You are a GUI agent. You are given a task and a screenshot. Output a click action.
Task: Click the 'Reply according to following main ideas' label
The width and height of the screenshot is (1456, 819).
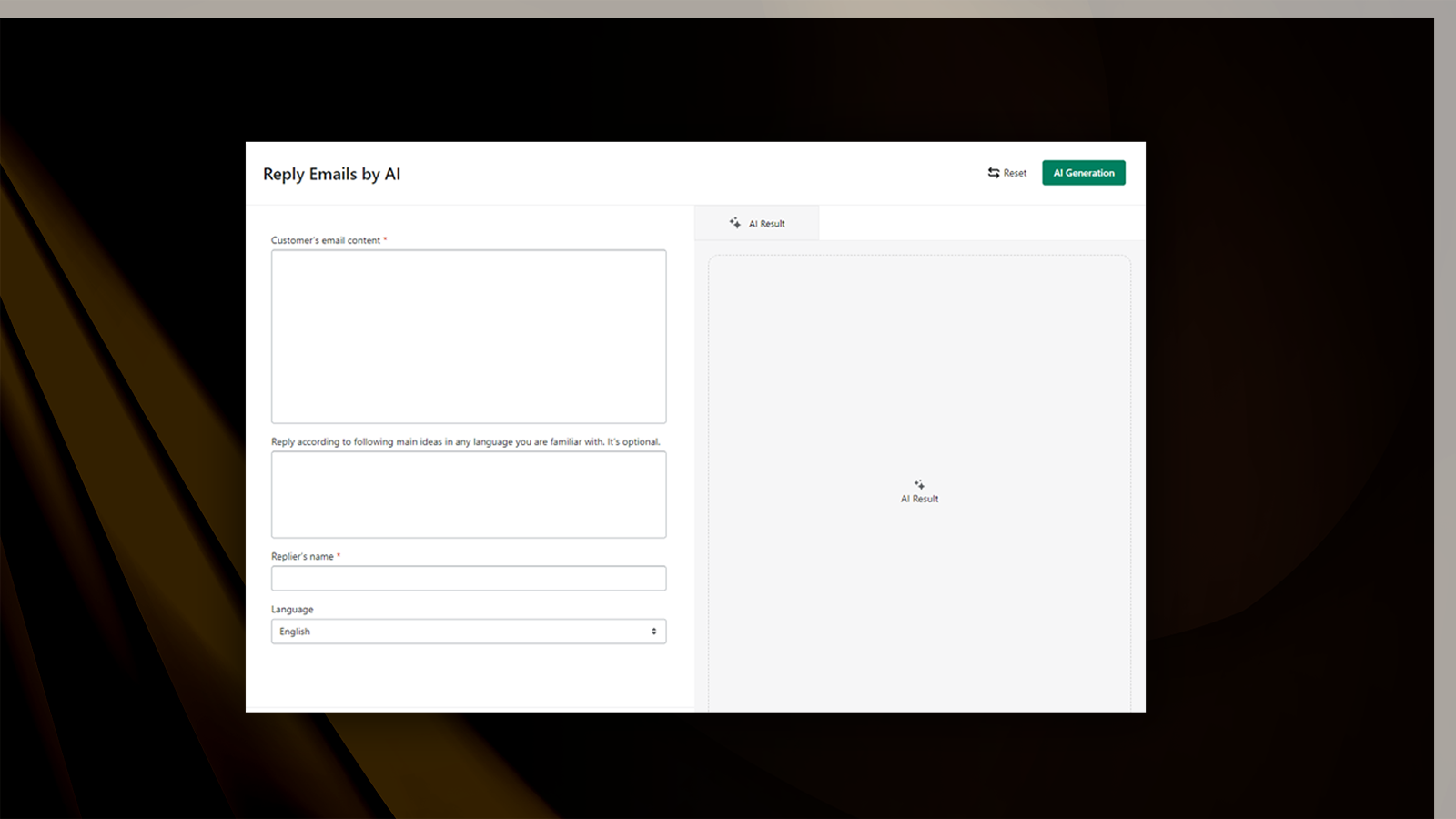tap(466, 442)
